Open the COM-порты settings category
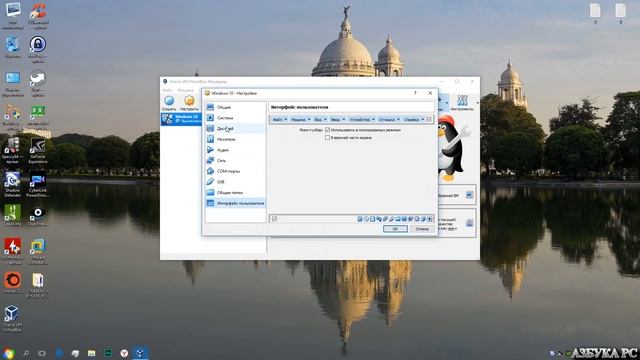The width and height of the screenshot is (640, 360). click(235, 171)
